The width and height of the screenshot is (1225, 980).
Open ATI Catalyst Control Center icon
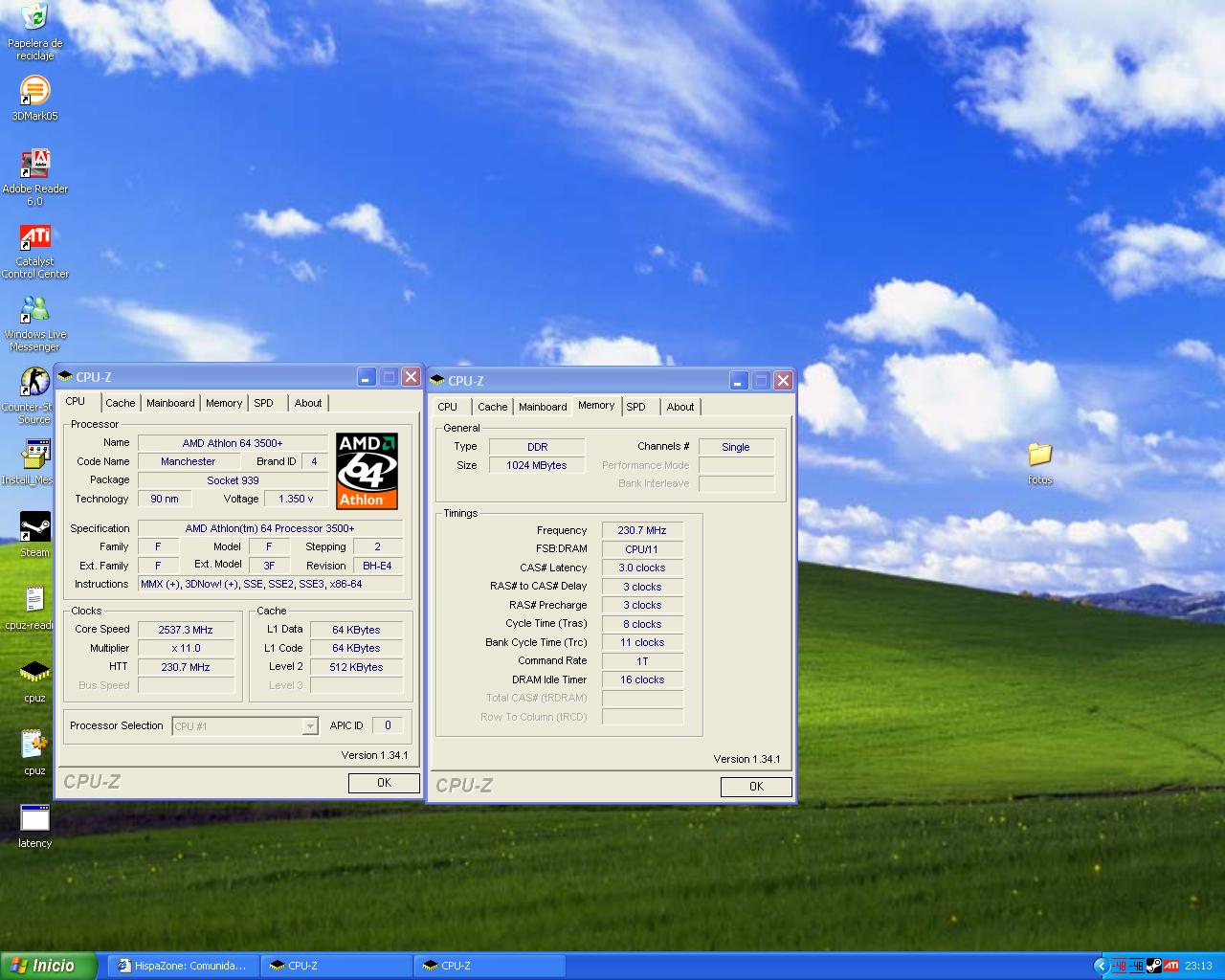(x=34, y=237)
